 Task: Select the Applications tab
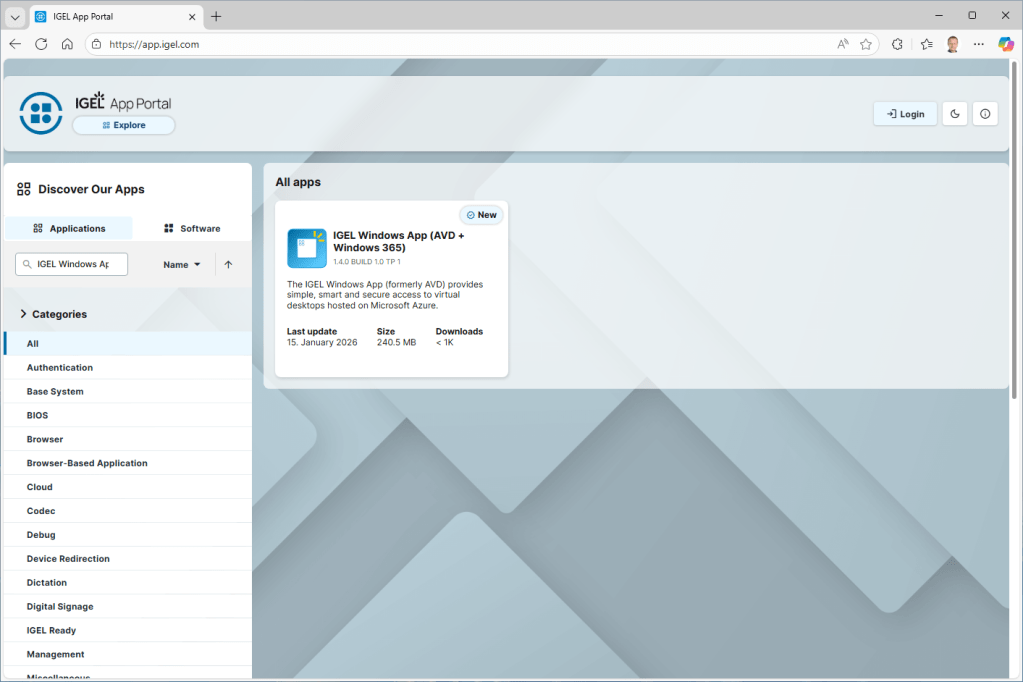[69, 228]
